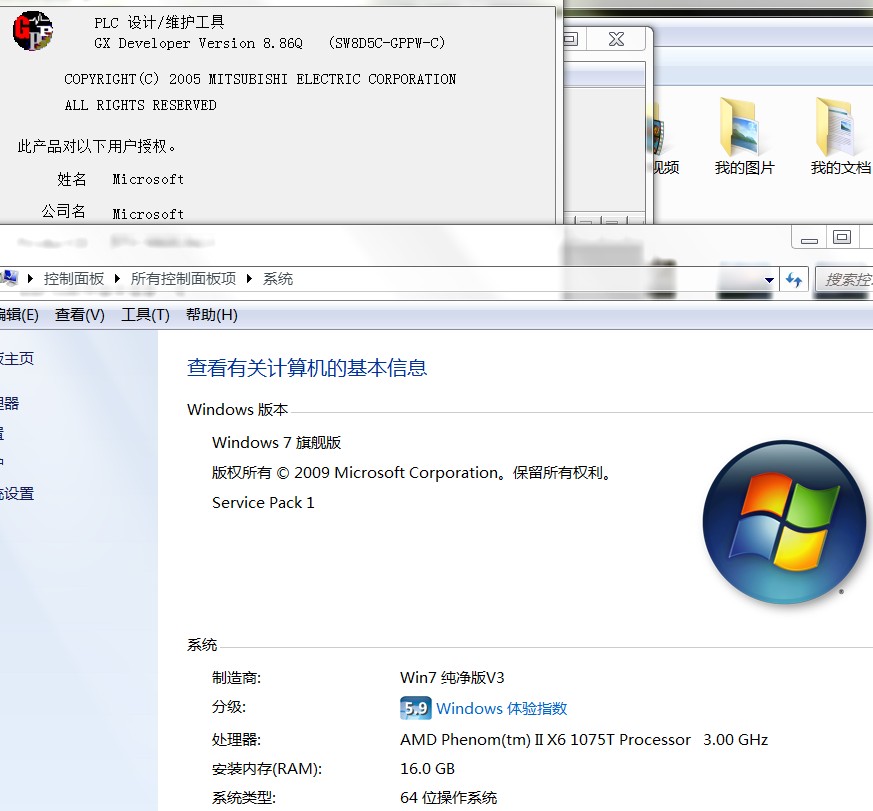
Task: Expand breadcrumb arrow after 控制面板
Action: pos(118,279)
